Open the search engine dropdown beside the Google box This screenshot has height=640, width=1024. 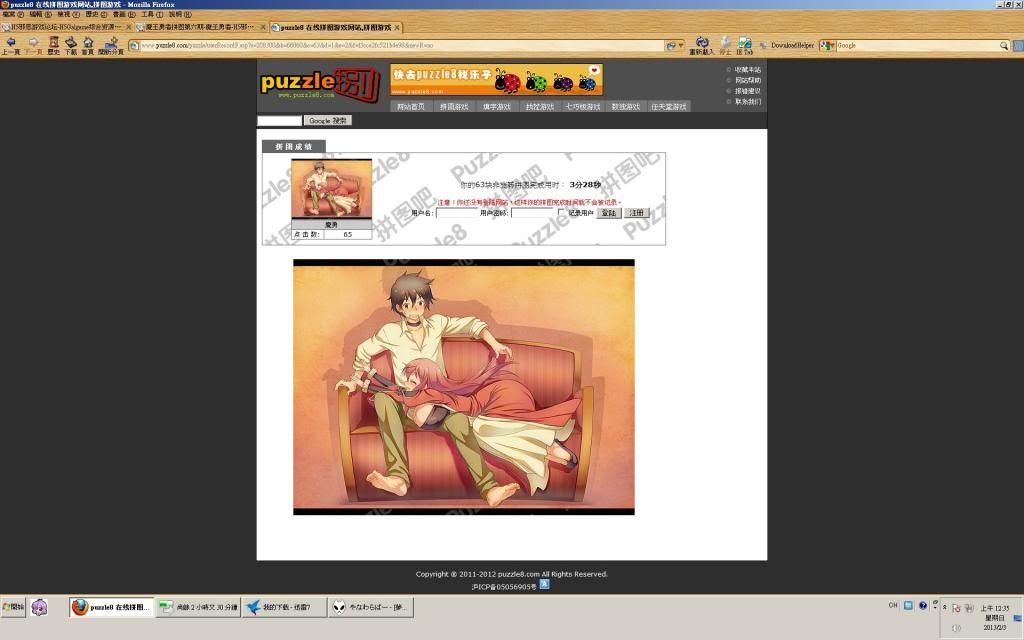pyautogui.click(x=827, y=45)
